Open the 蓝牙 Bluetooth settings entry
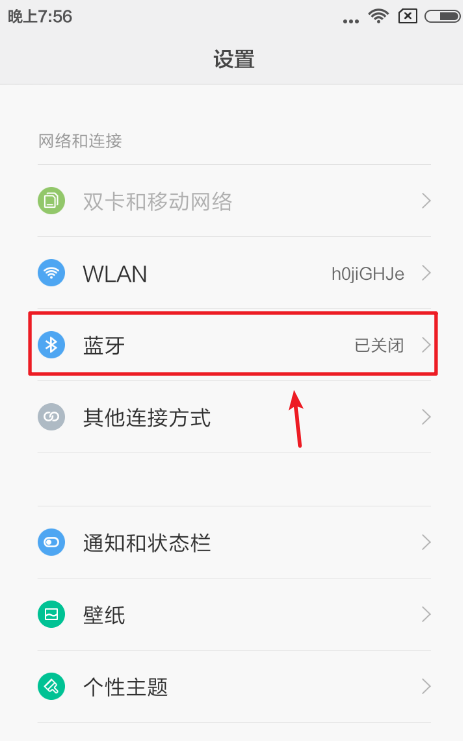463x741 pixels. pyautogui.click(x=234, y=345)
